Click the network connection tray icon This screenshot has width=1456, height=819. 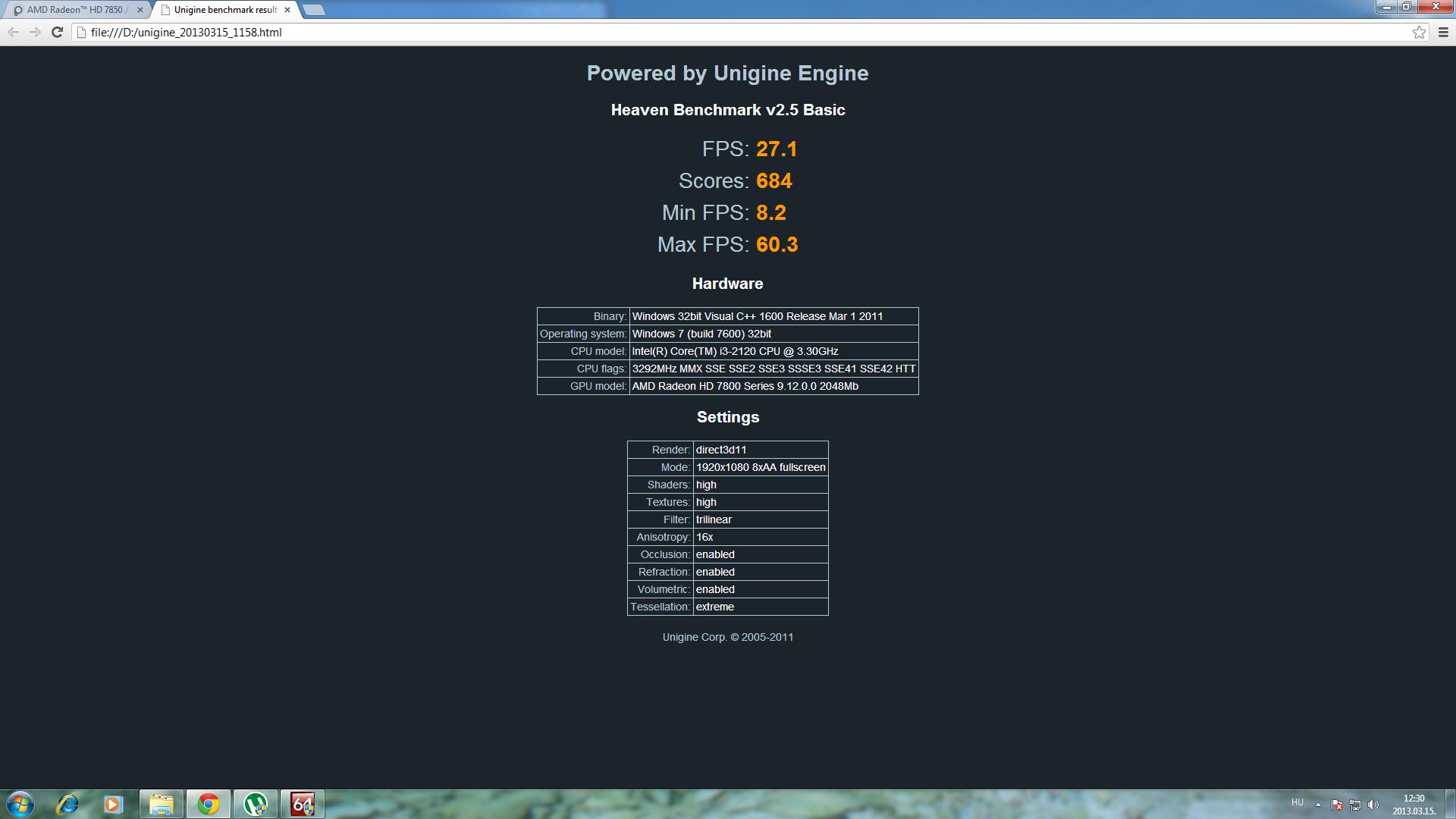pyautogui.click(x=1355, y=805)
